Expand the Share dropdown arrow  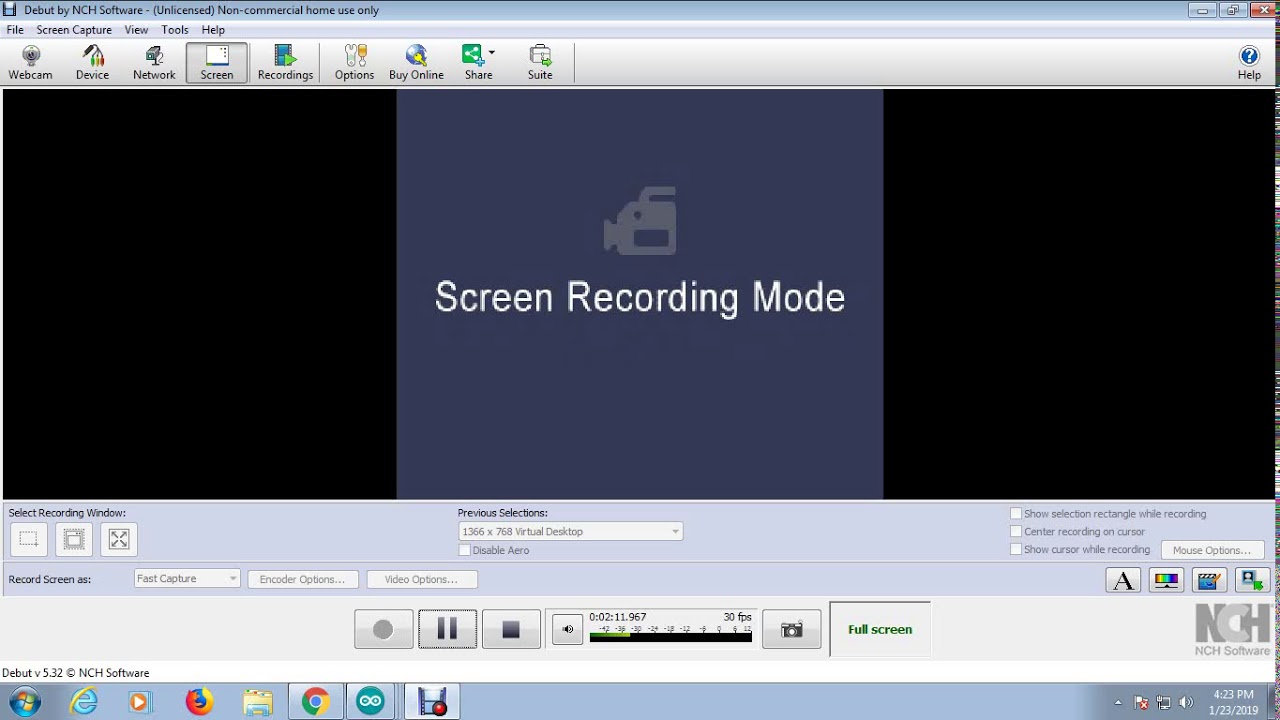coord(491,53)
